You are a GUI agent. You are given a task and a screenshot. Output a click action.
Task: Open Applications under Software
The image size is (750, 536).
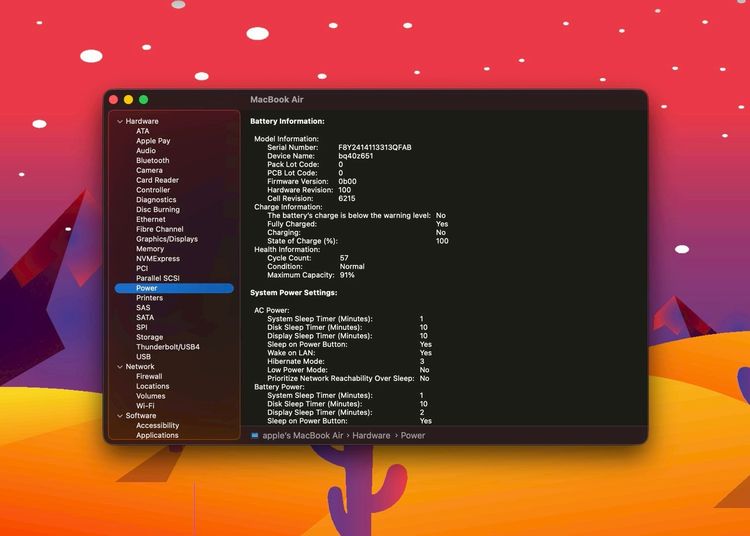coord(157,435)
